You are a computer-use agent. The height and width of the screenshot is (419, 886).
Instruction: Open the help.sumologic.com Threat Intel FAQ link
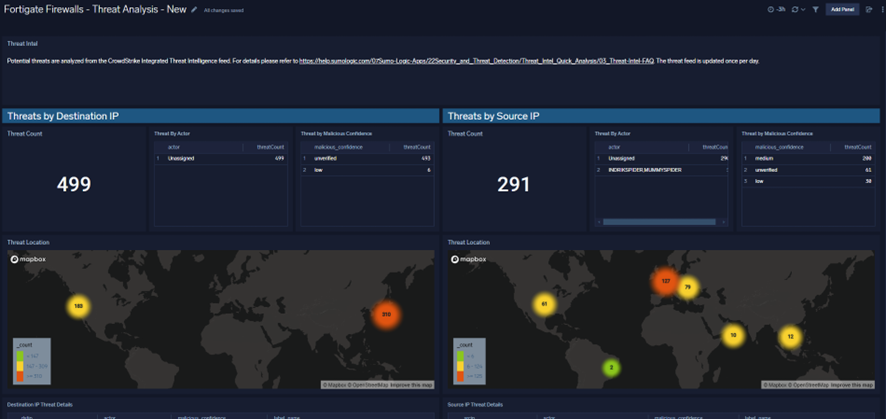coord(476,61)
